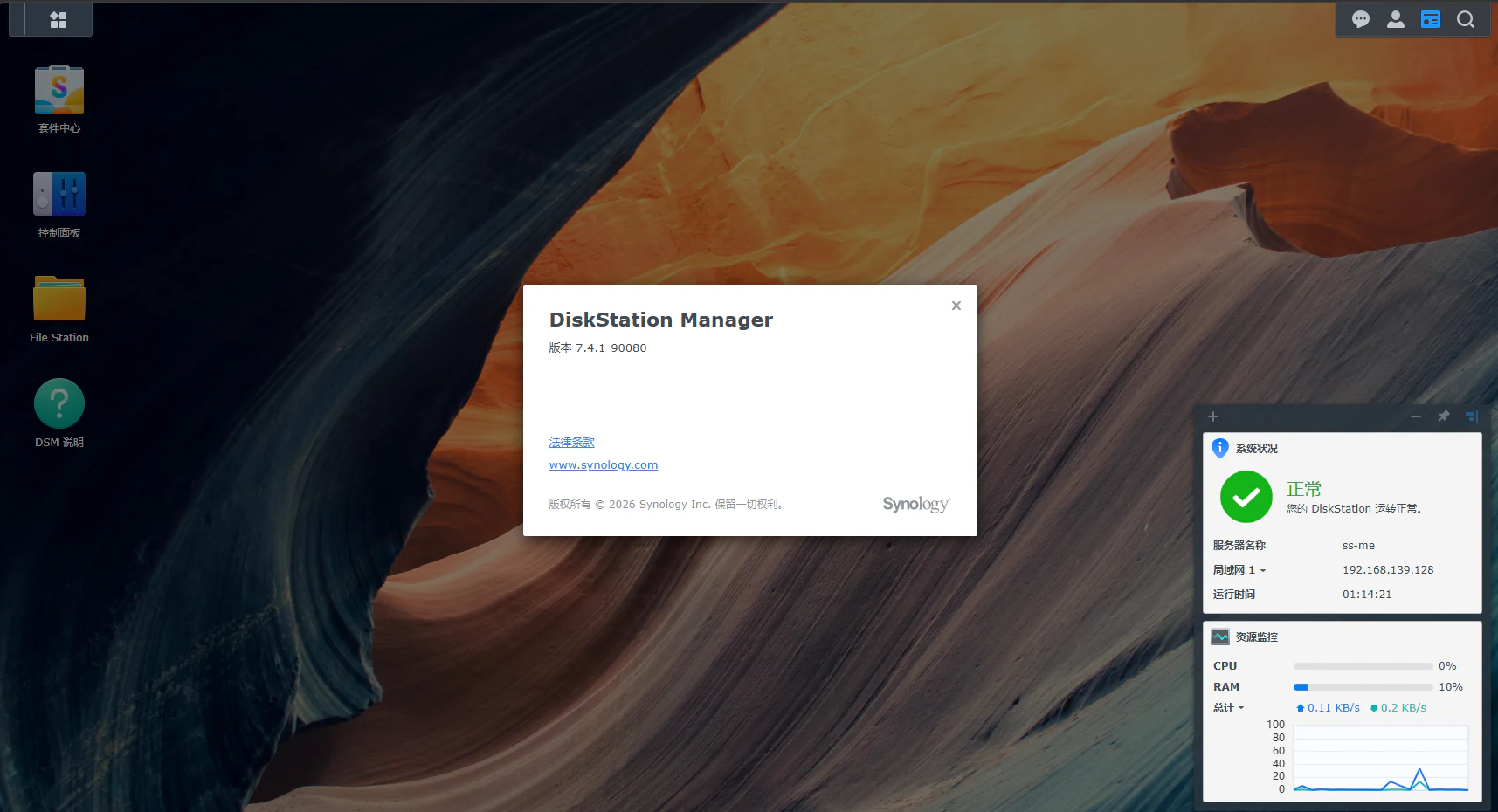Click the 服务器名称 label

tap(1239, 546)
